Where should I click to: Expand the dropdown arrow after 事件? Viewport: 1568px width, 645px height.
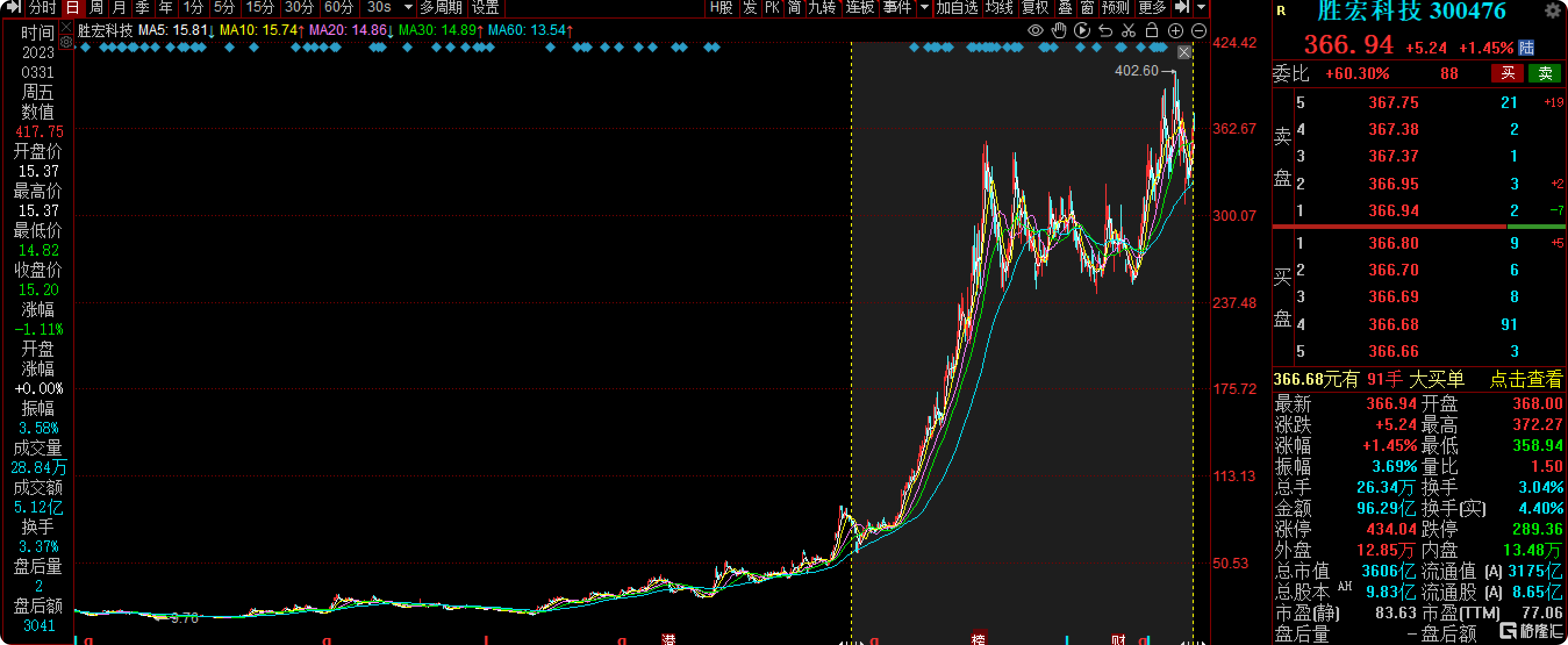pyautogui.click(x=924, y=8)
